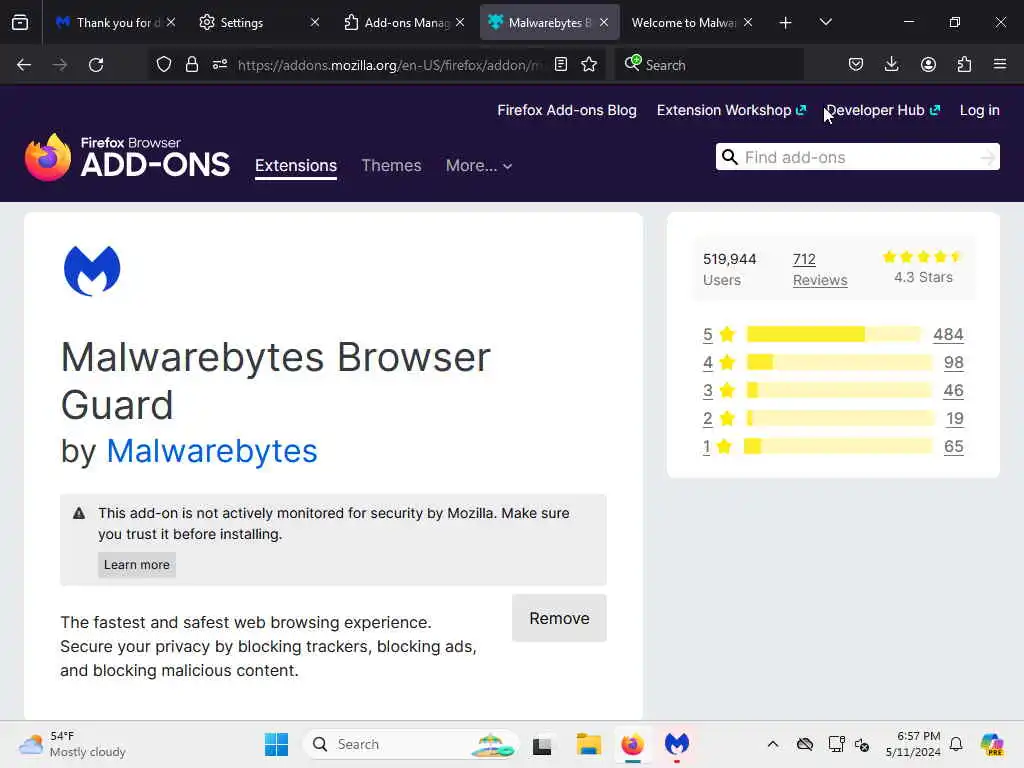
Task: Open the Extensions puzzle icon
Action: pos(964,64)
